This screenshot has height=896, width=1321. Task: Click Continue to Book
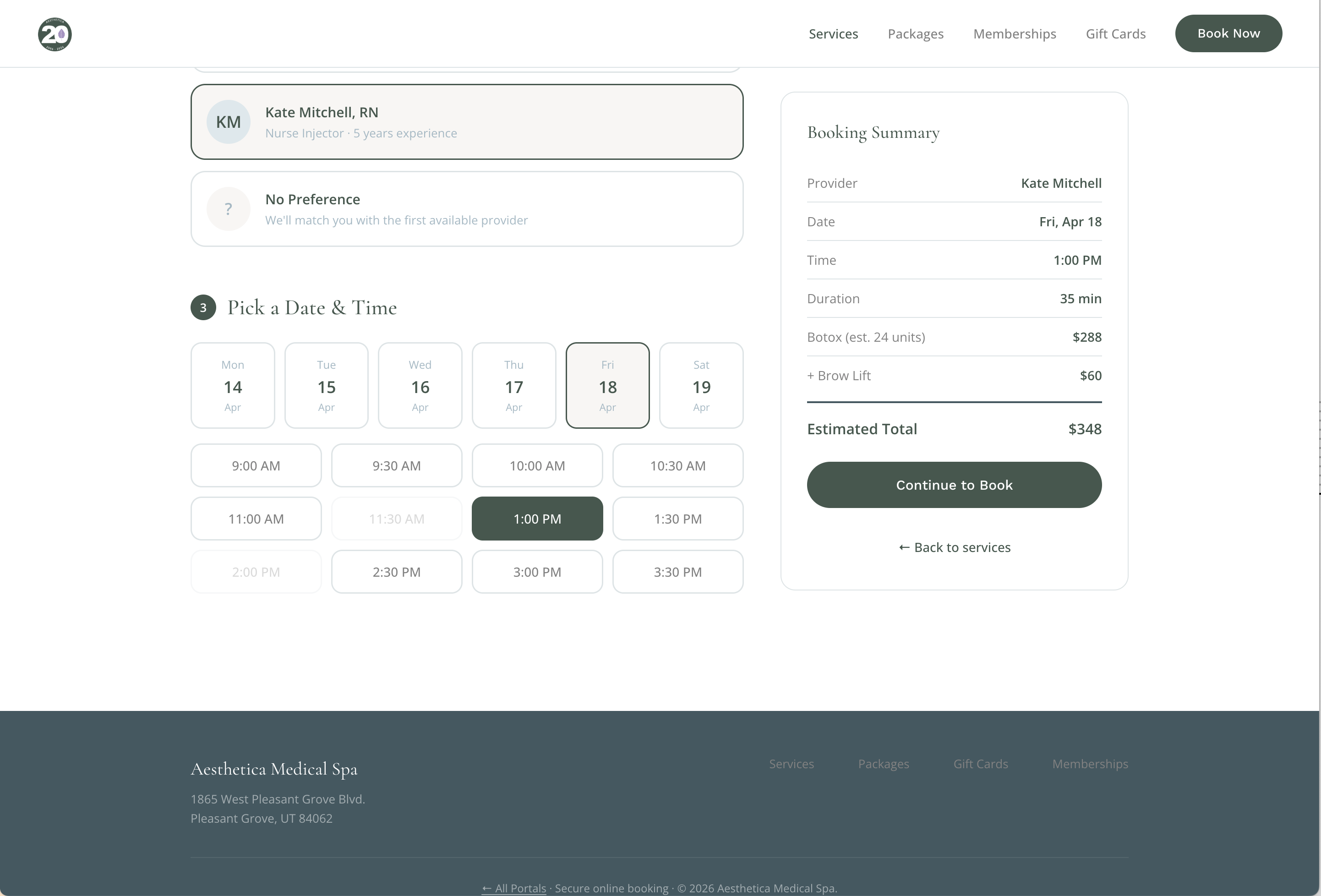coord(955,485)
